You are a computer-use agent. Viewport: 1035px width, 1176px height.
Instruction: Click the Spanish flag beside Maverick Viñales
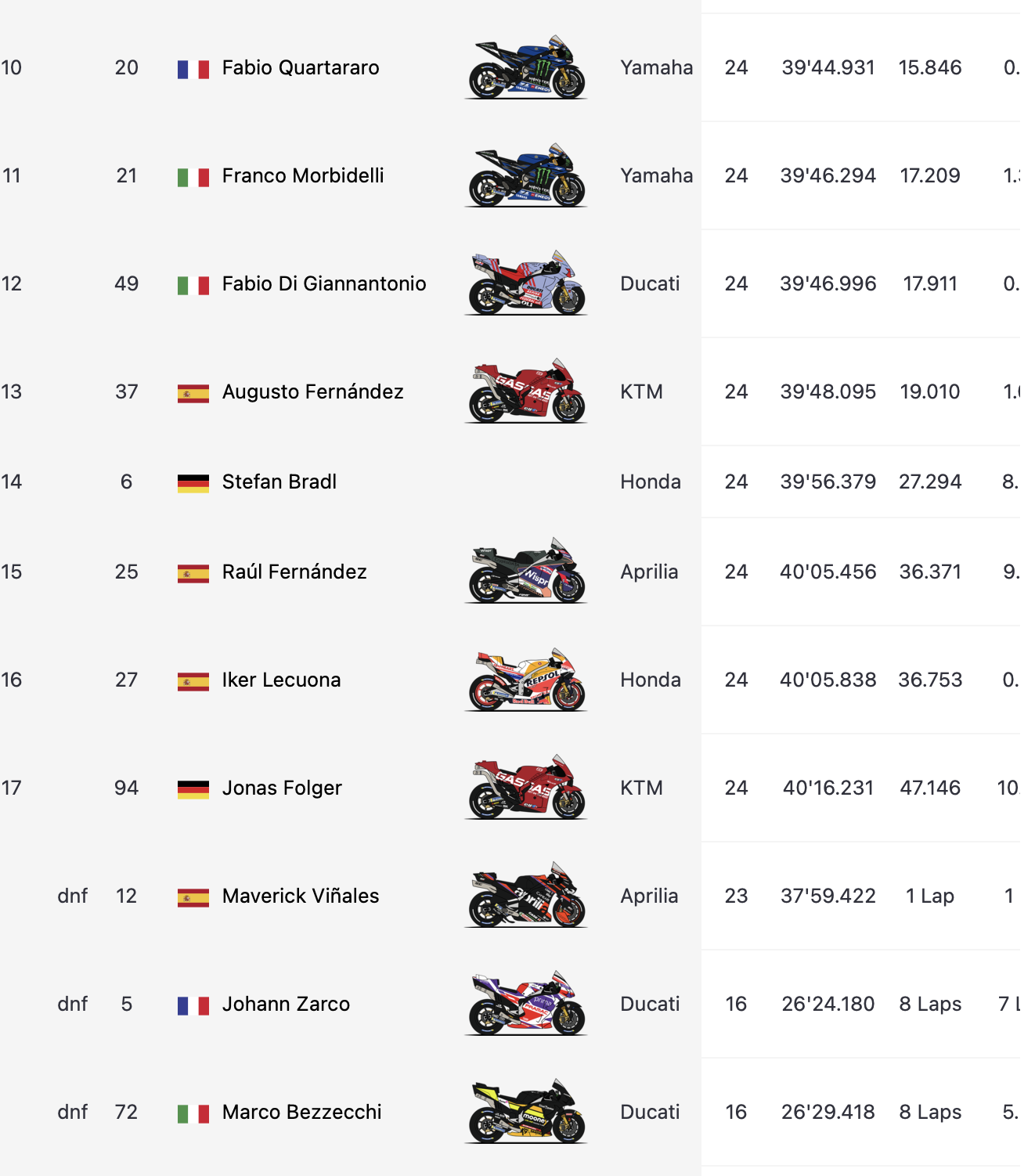click(x=193, y=897)
